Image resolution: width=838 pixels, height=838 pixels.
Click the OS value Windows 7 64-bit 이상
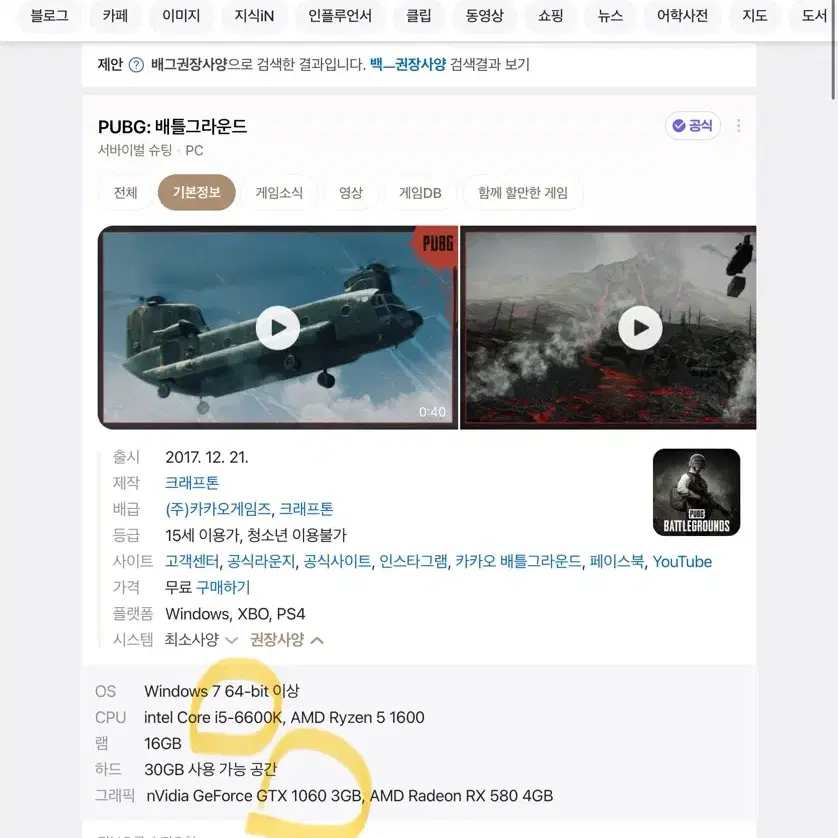click(222, 691)
